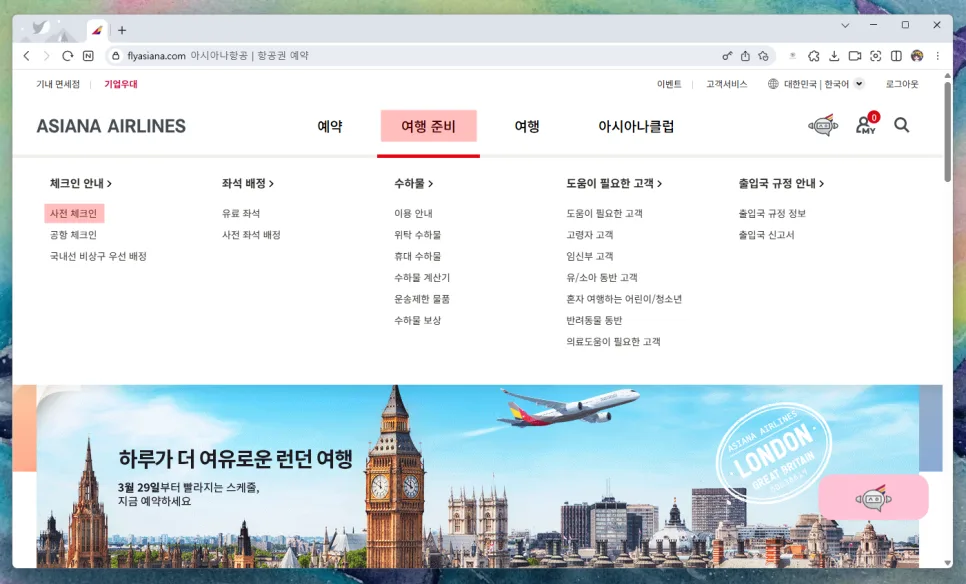Open 수하물 보상 link
The image size is (966, 584).
[x=418, y=320]
